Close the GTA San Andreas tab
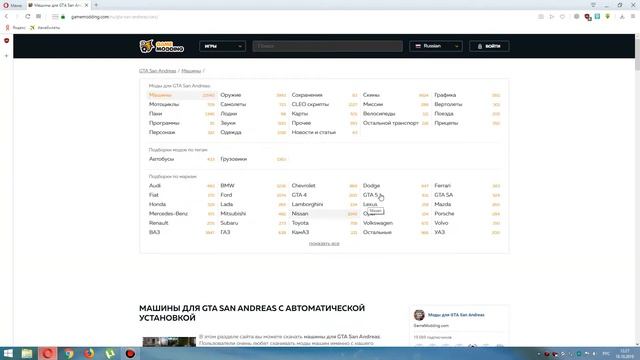 (x=86, y=5)
